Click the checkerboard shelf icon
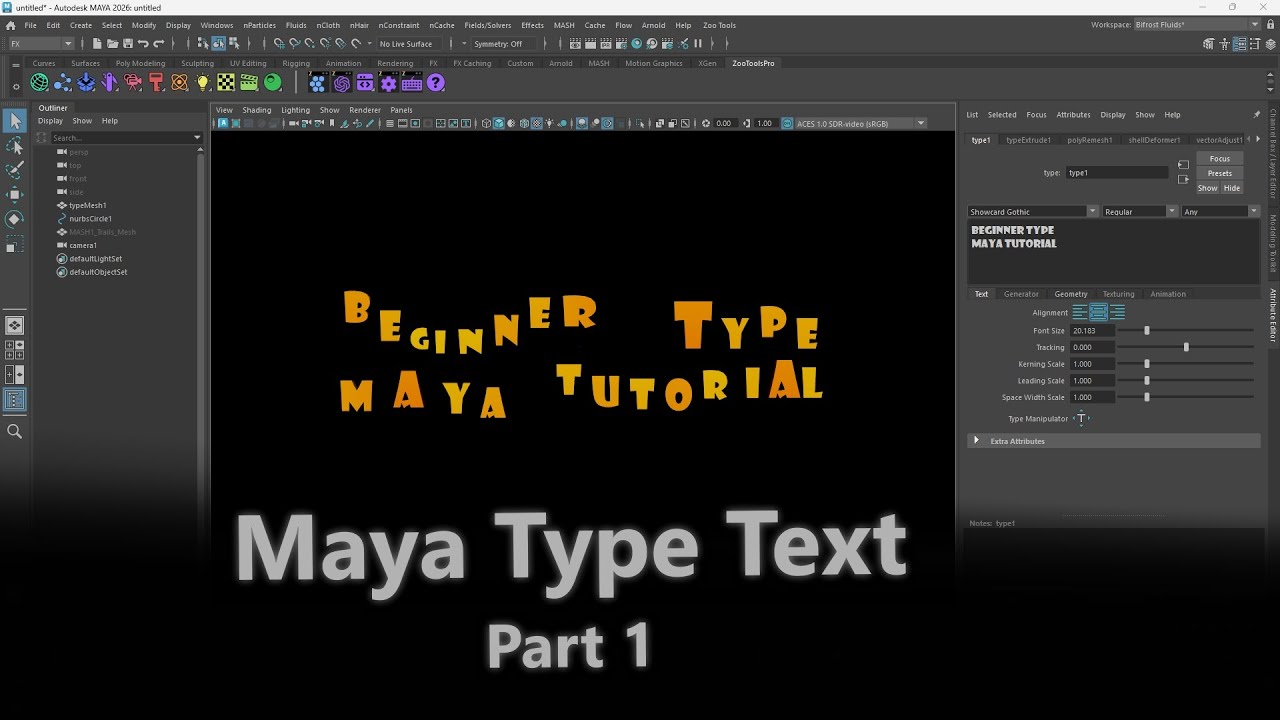This screenshot has height=720, width=1280. (227, 83)
